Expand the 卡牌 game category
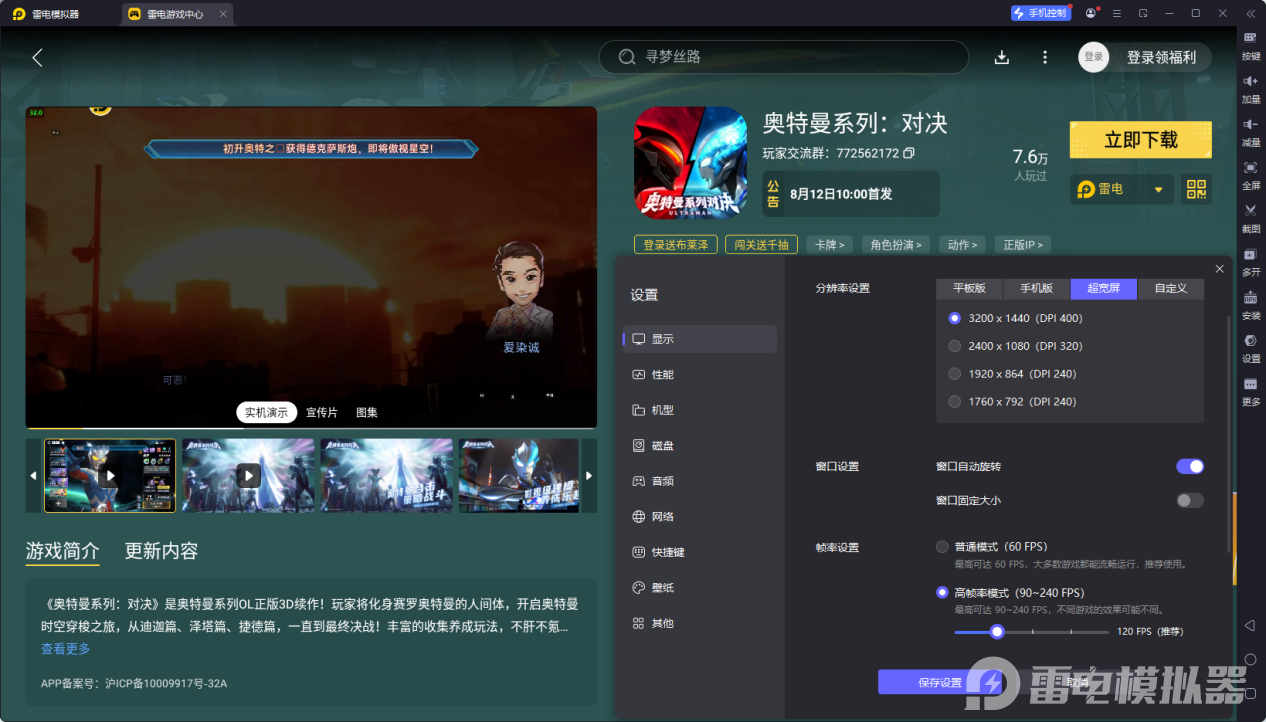The width and height of the screenshot is (1266, 722). (x=829, y=244)
